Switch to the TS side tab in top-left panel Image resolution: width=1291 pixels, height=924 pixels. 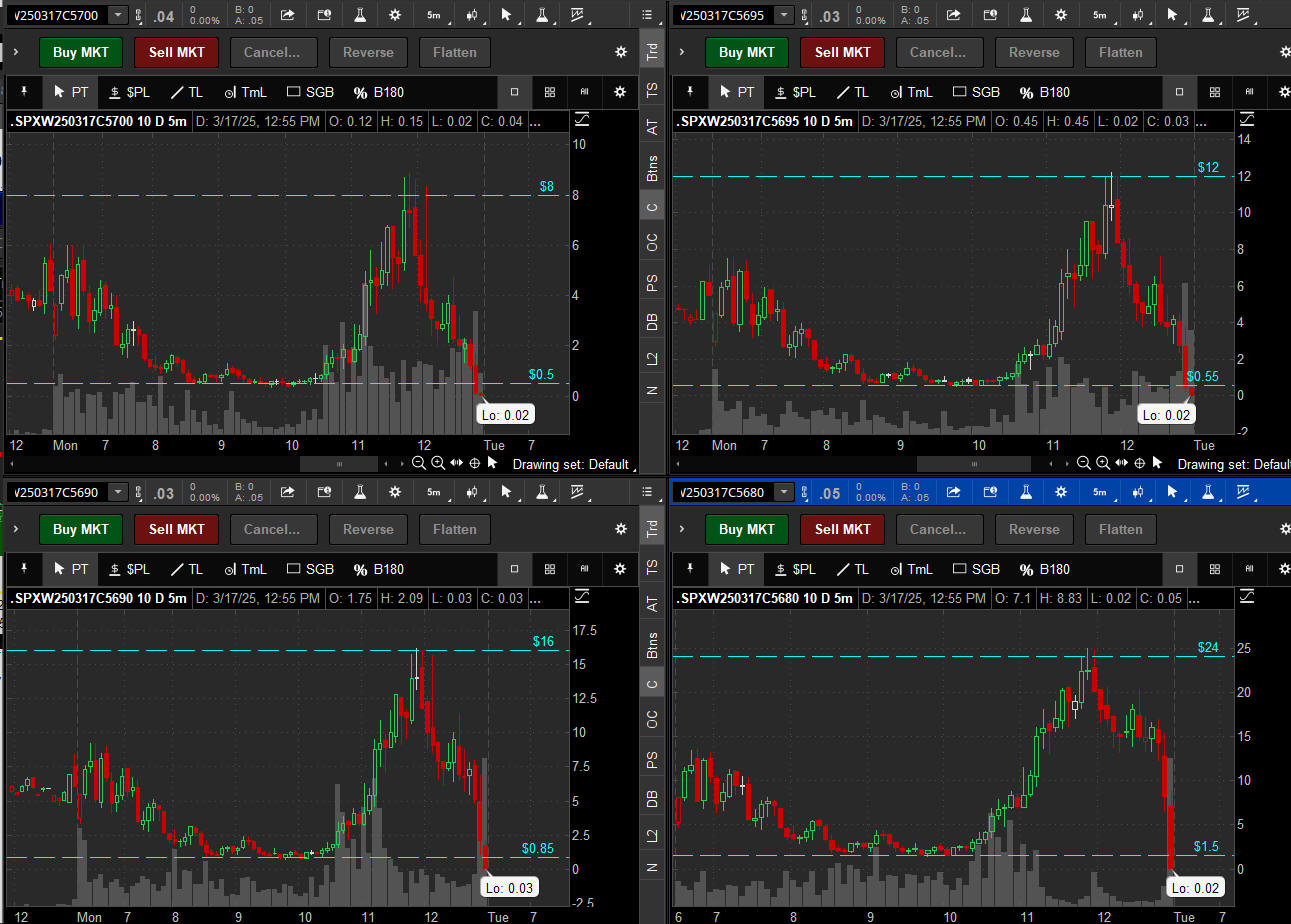[652, 90]
